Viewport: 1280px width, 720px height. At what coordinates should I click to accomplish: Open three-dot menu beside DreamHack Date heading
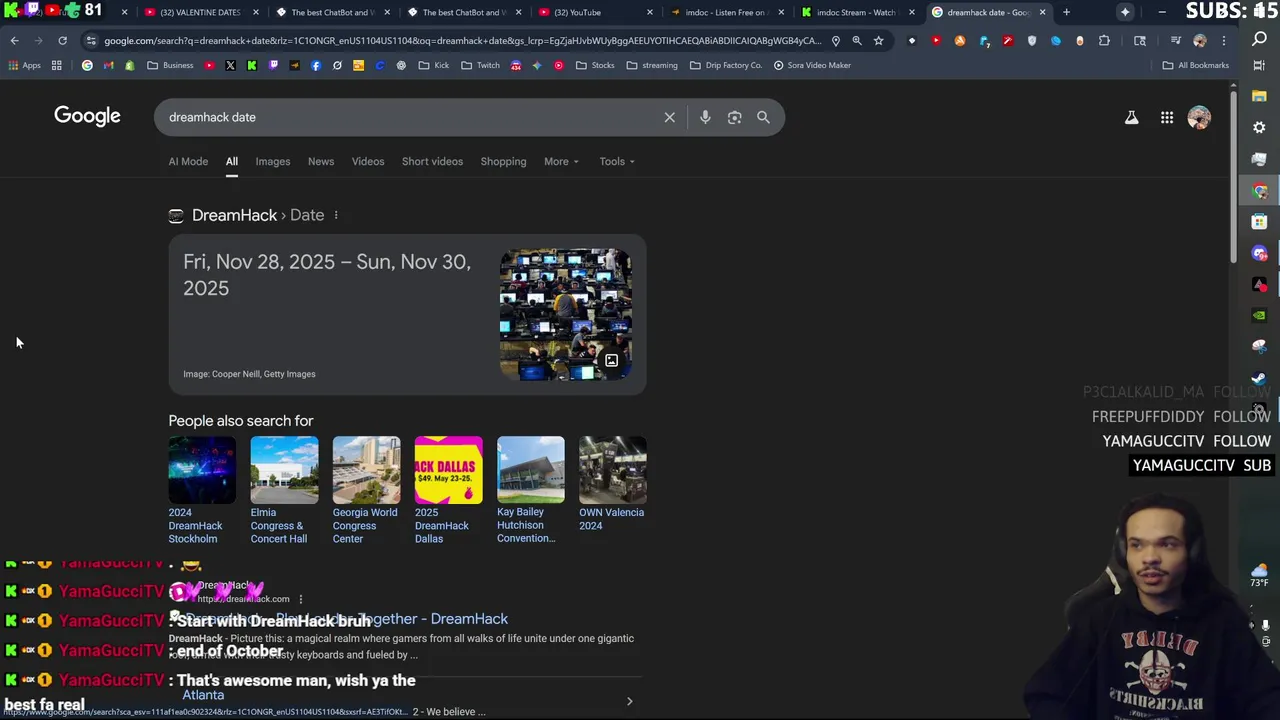click(x=336, y=215)
